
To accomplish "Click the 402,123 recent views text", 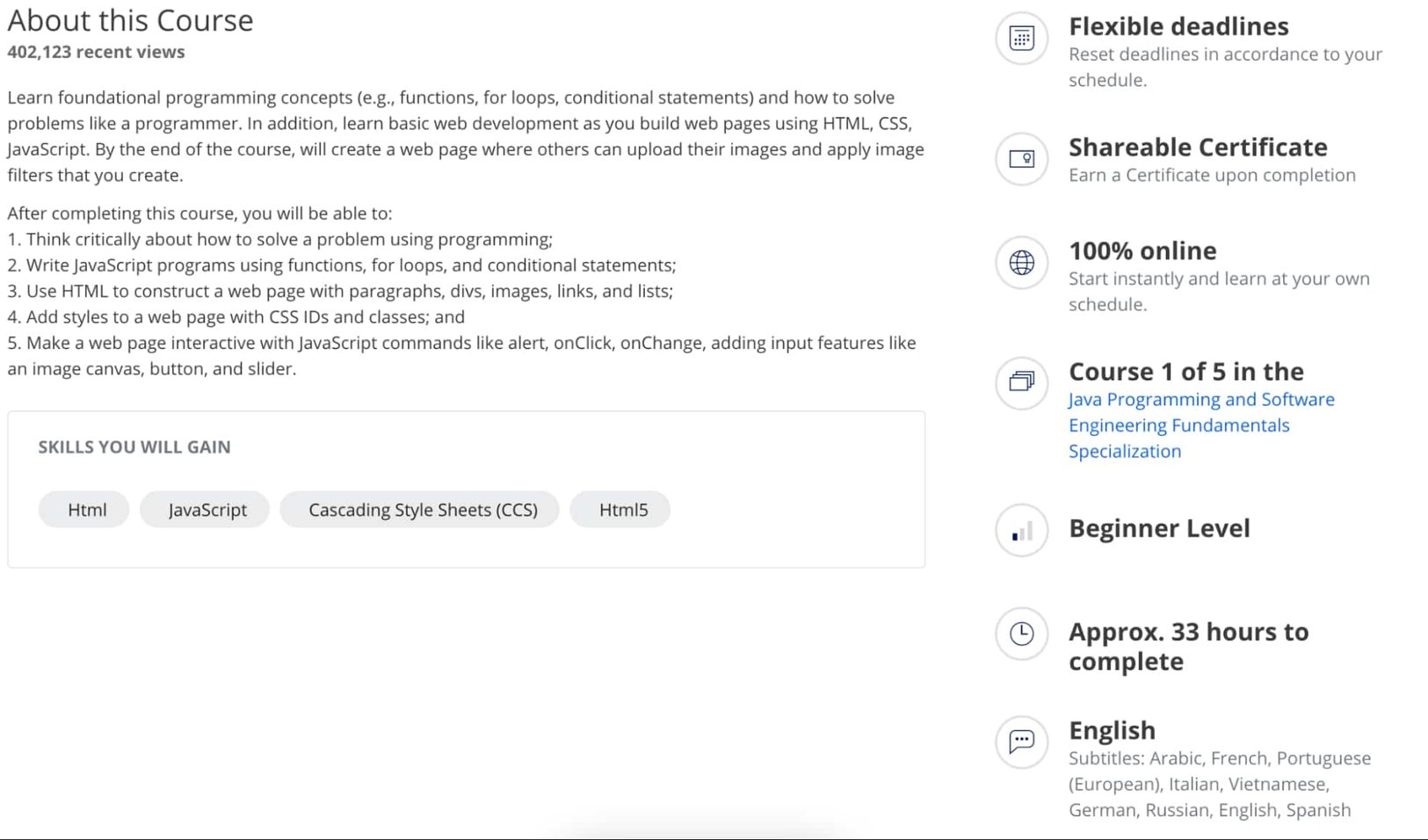I will click(95, 52).
